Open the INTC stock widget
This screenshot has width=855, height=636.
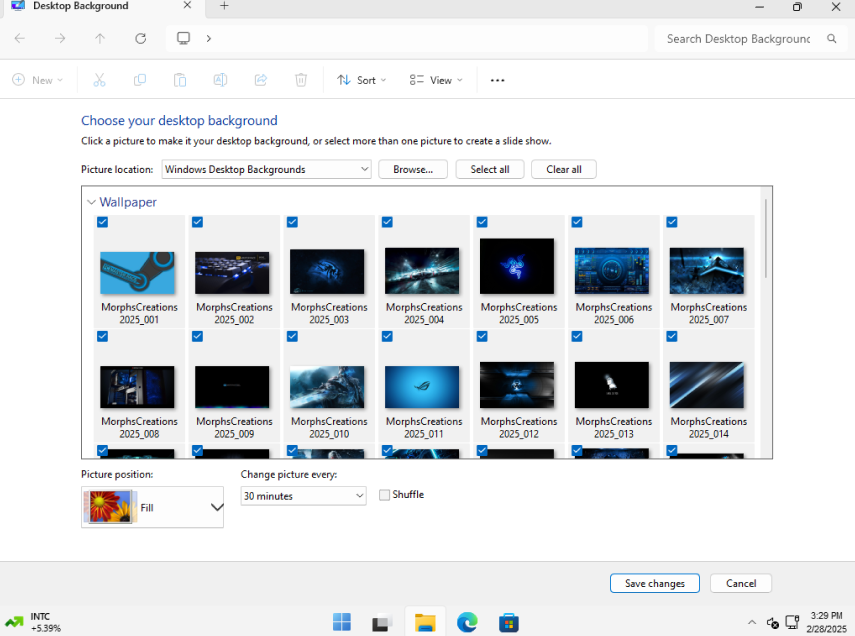(33, 622)
